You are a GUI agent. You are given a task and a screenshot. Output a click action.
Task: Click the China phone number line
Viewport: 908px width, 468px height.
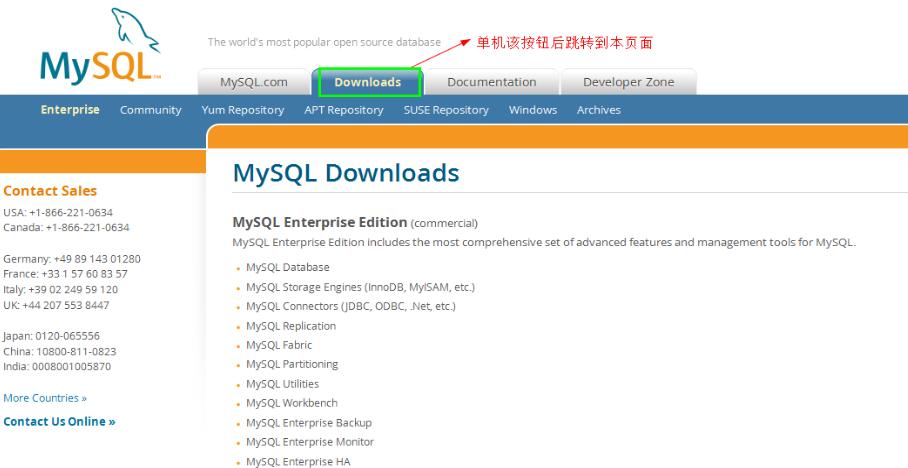click(60, 351)
